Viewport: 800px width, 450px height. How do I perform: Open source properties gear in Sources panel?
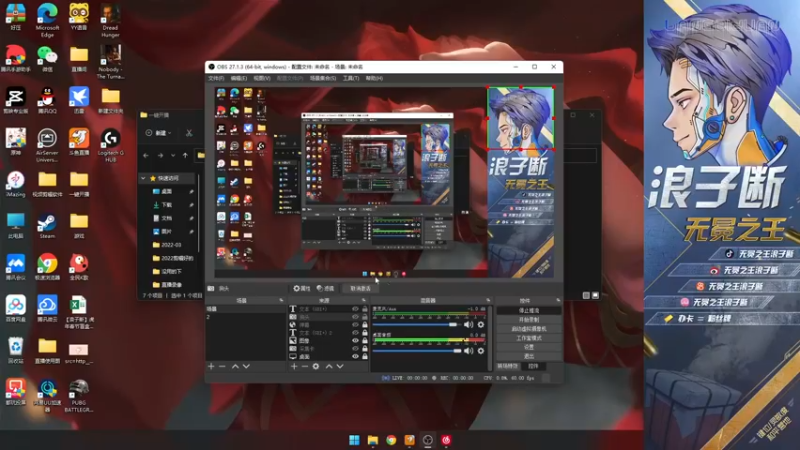pyautogui.click(x=316, y=366)
